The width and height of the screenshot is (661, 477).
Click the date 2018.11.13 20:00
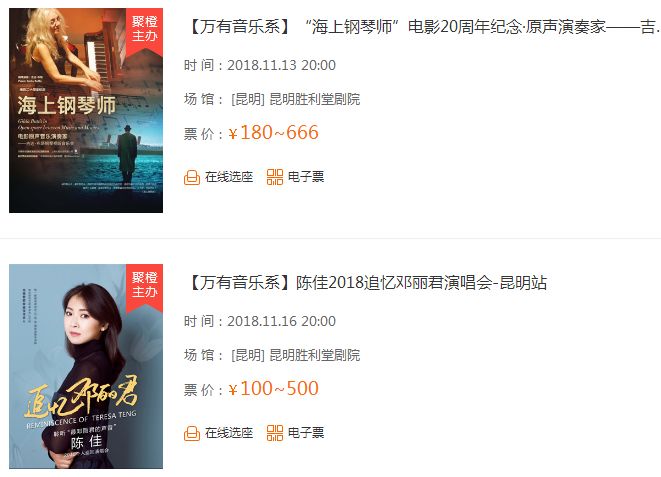[x=282, y=65]
